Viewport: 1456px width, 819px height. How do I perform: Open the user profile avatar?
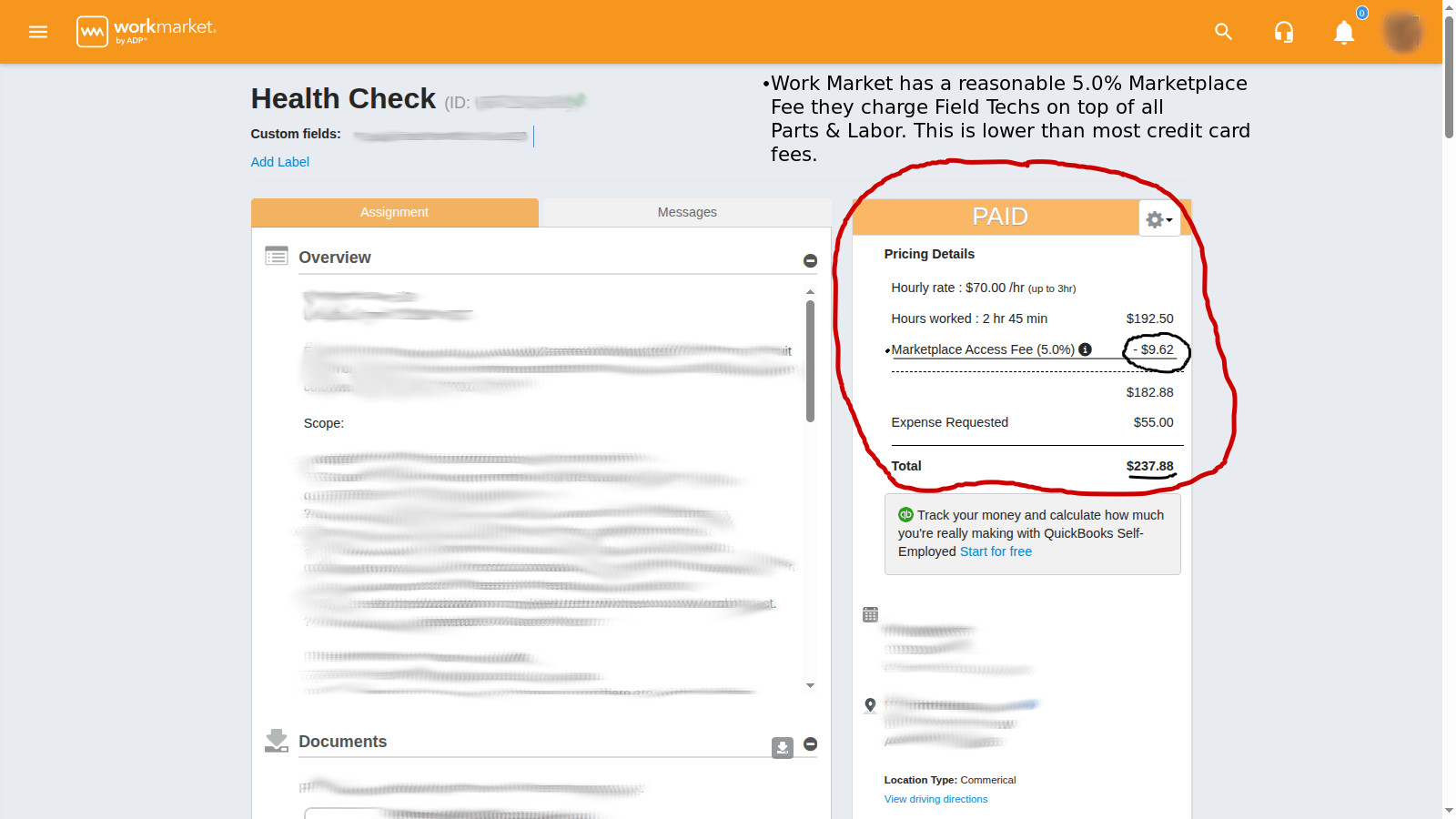[1402, 32]
